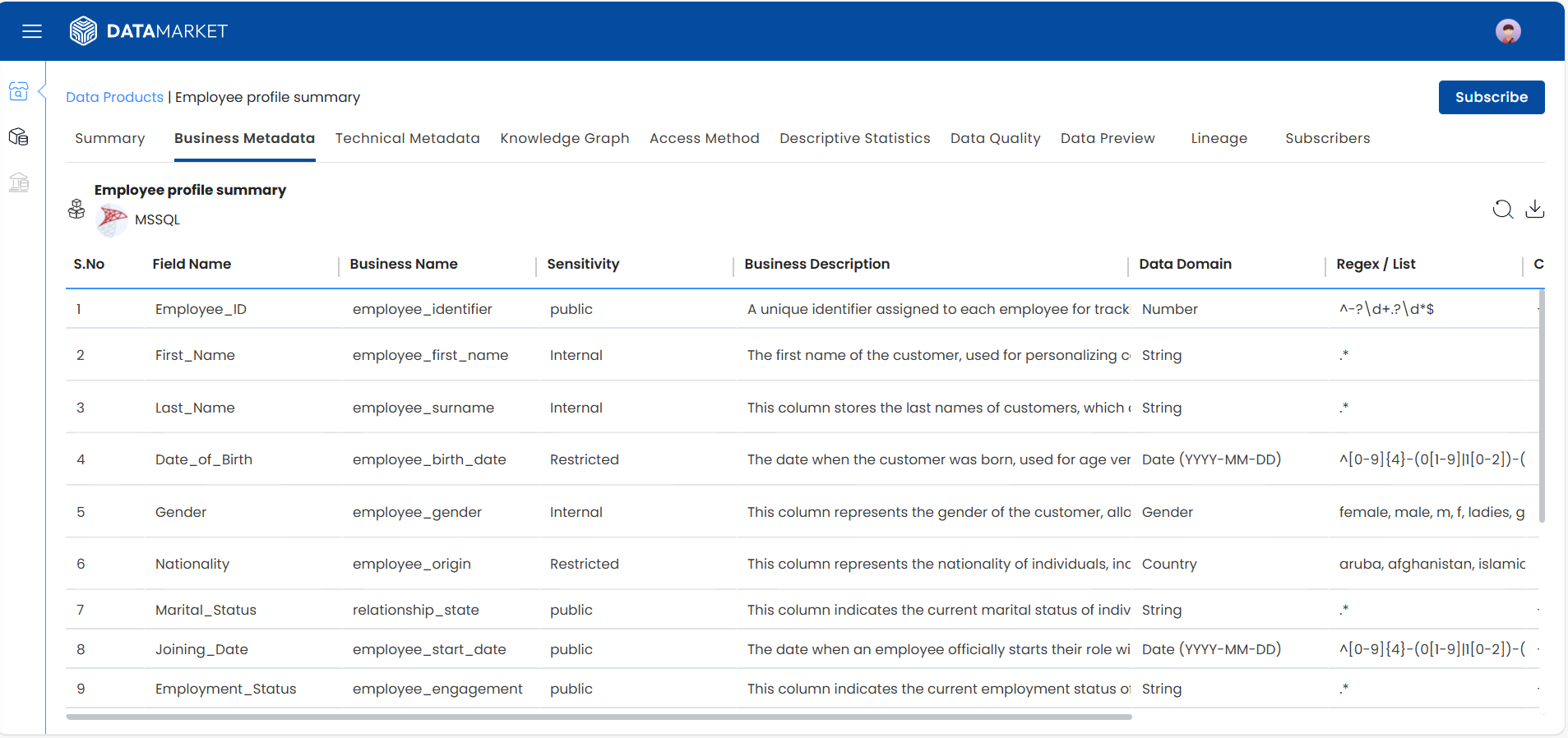Select the Employee_ID row
1568x738 pixels.
(201, 309)
